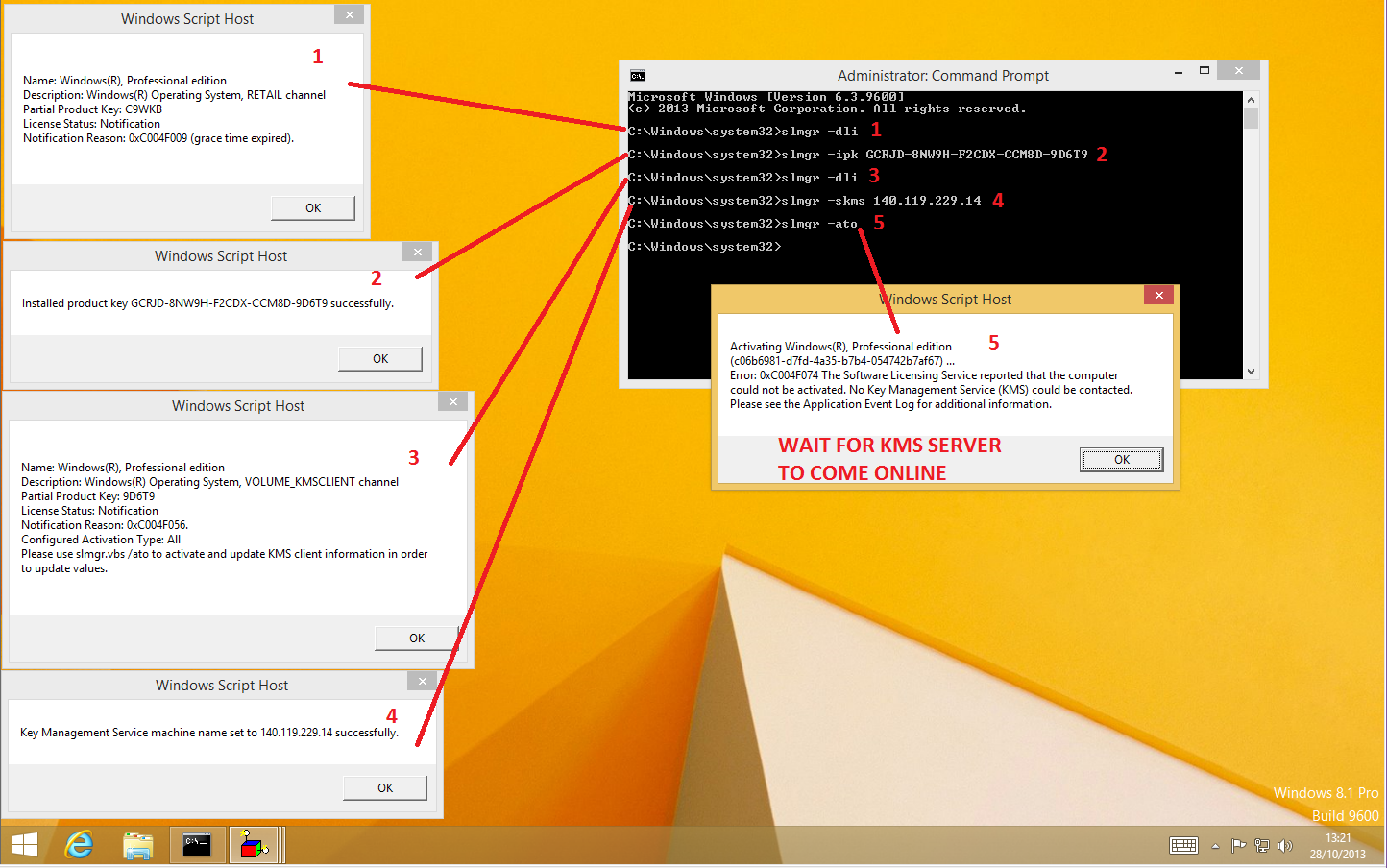Close the Administrator: Command Prompt window

[1239, 70]
